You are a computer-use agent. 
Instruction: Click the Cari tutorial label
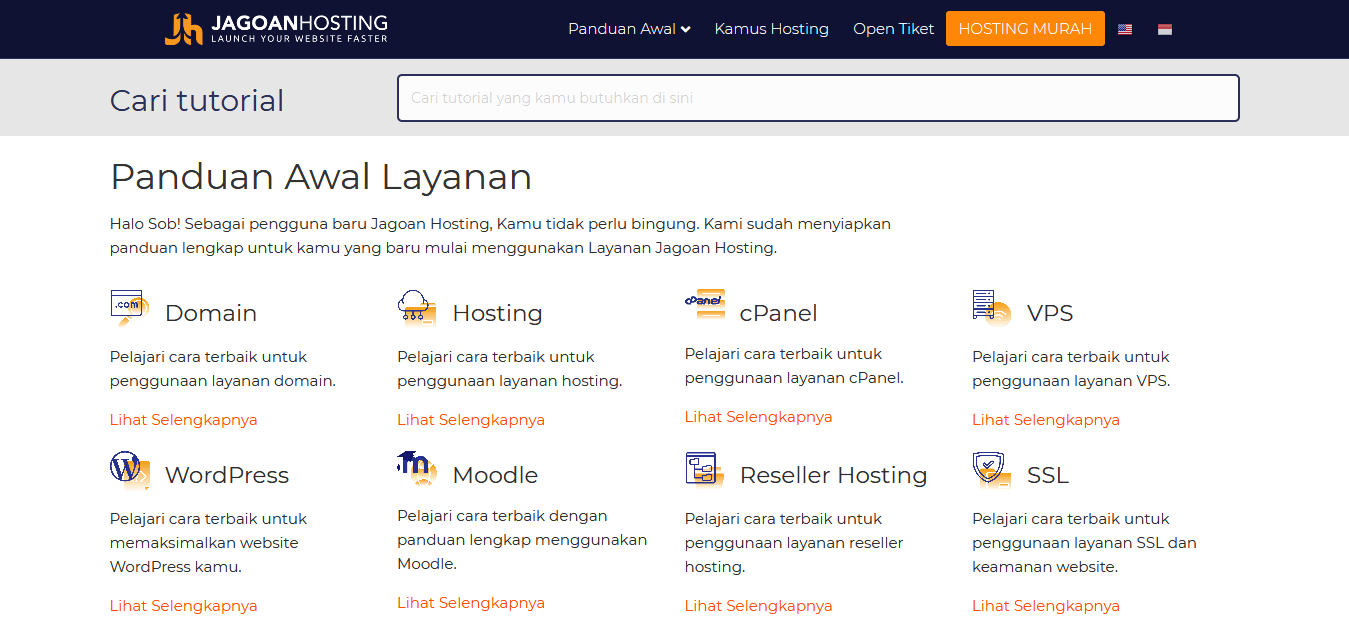tap(197, 101)
